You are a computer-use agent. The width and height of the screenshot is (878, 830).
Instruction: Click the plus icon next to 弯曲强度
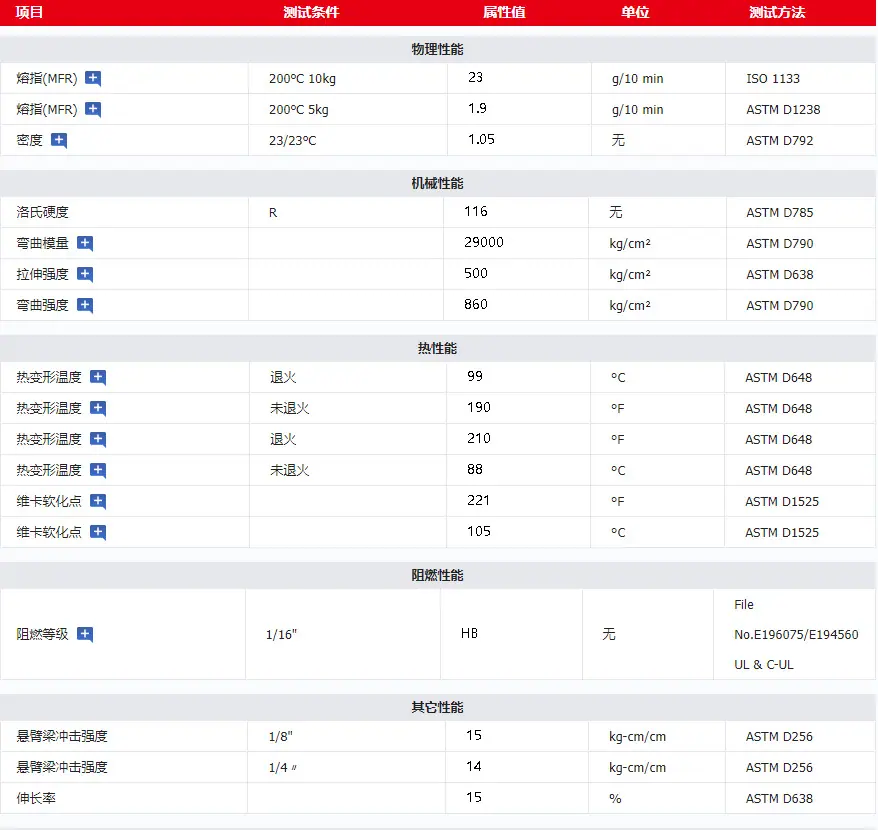tap(85, 305)
